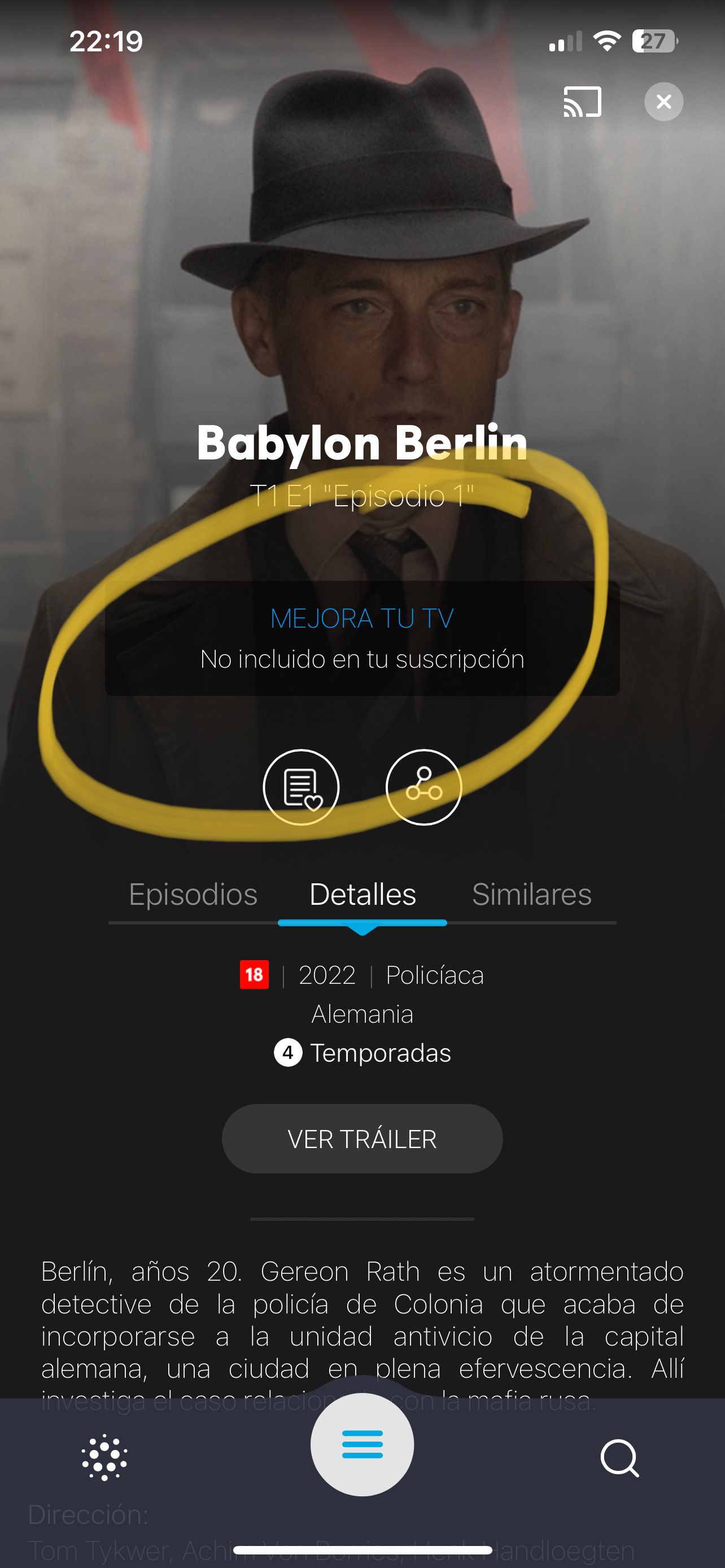Close the Babylon Berlin detail page
Image resolution: width=725 pixels, height=1568 pixels.
click(x=663, y=102)
